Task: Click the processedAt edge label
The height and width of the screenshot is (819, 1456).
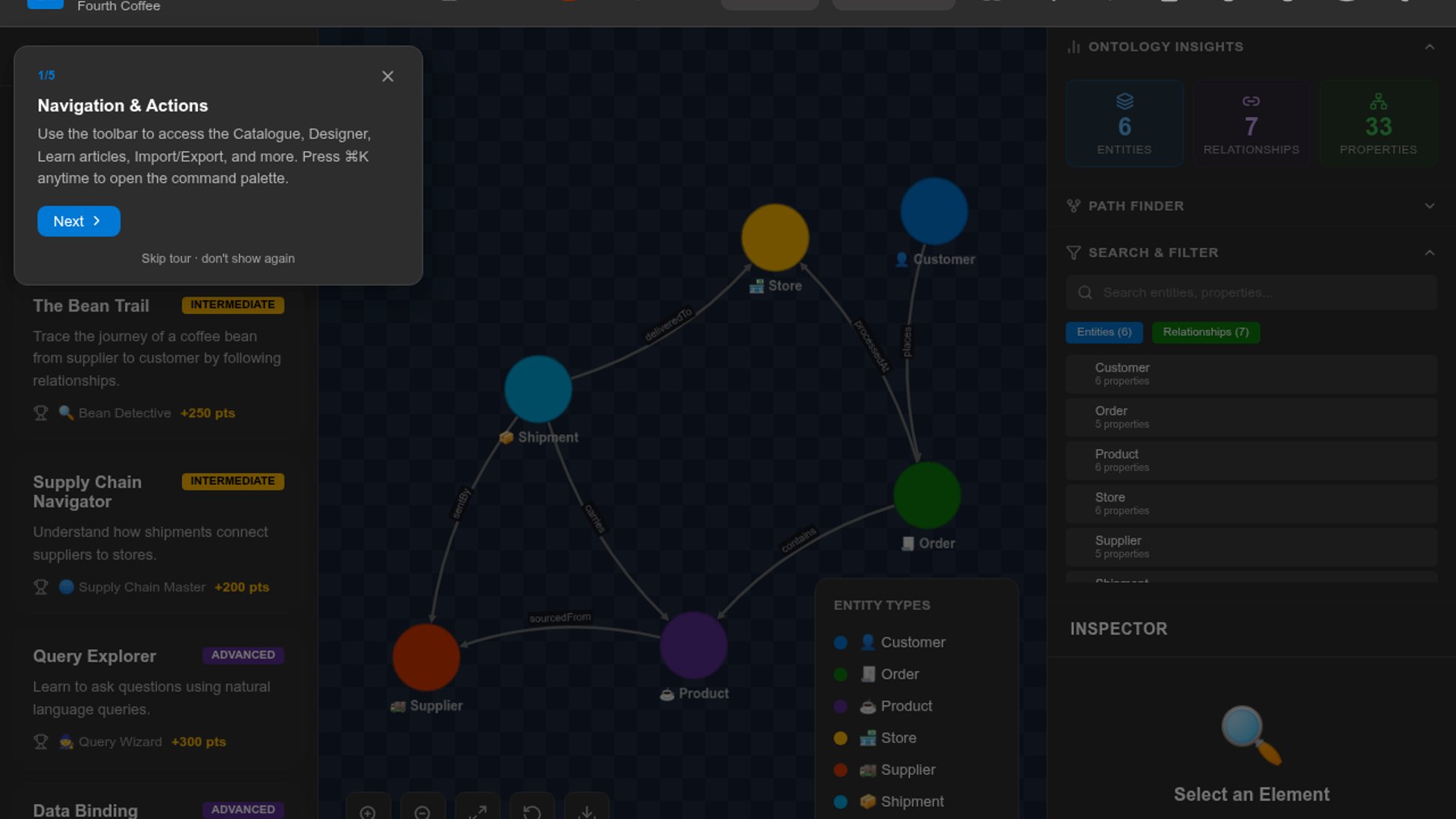Action: coord(871,346)
